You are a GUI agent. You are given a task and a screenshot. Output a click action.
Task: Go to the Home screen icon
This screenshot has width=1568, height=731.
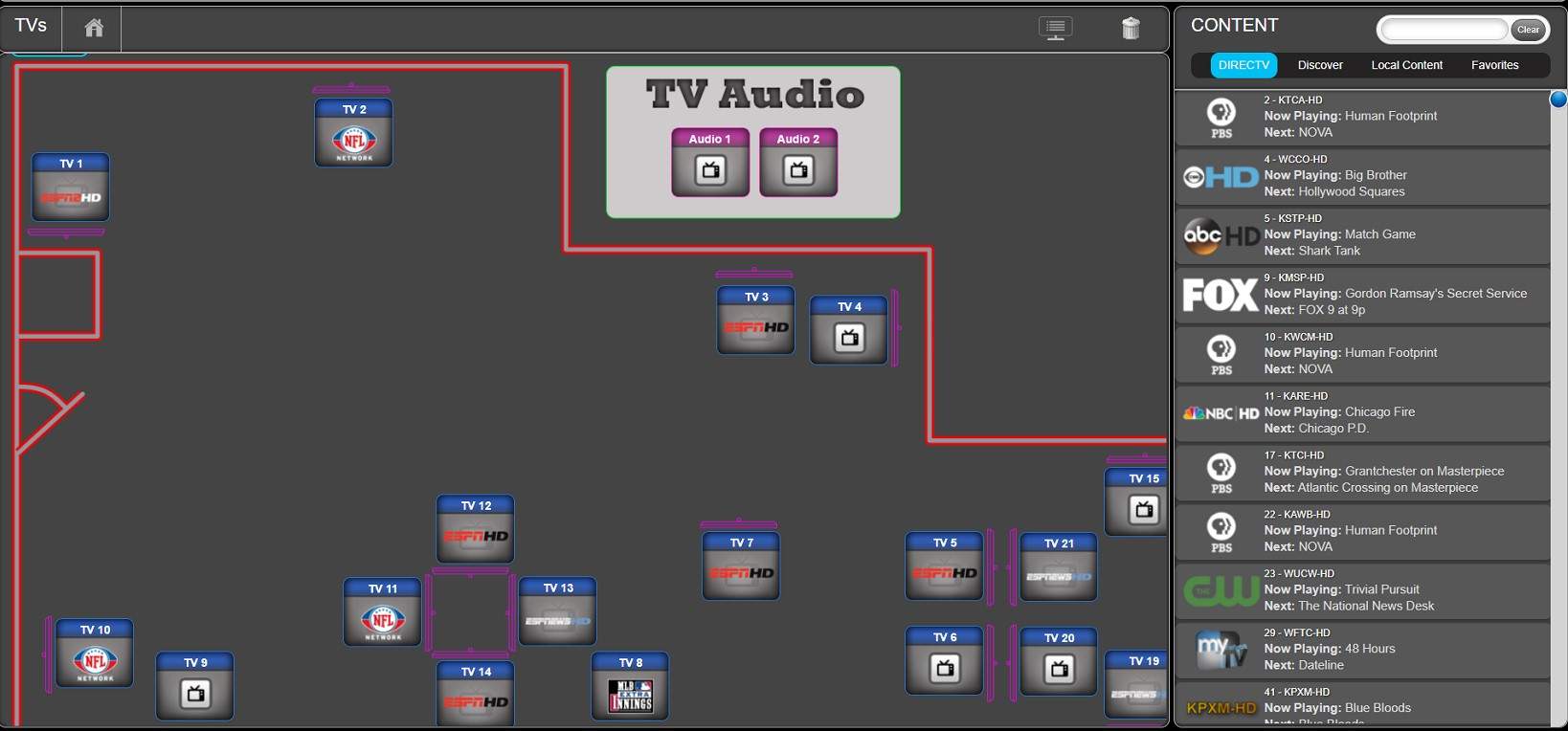click(93, 28)
